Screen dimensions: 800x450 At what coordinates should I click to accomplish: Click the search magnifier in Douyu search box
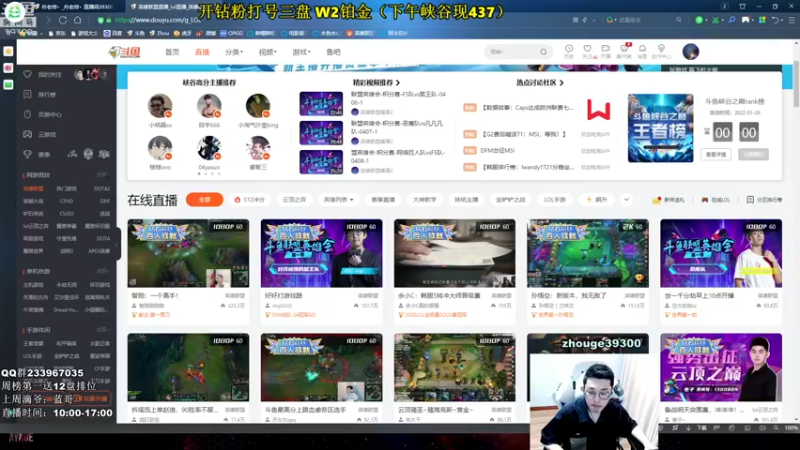[x=543, y=52]
